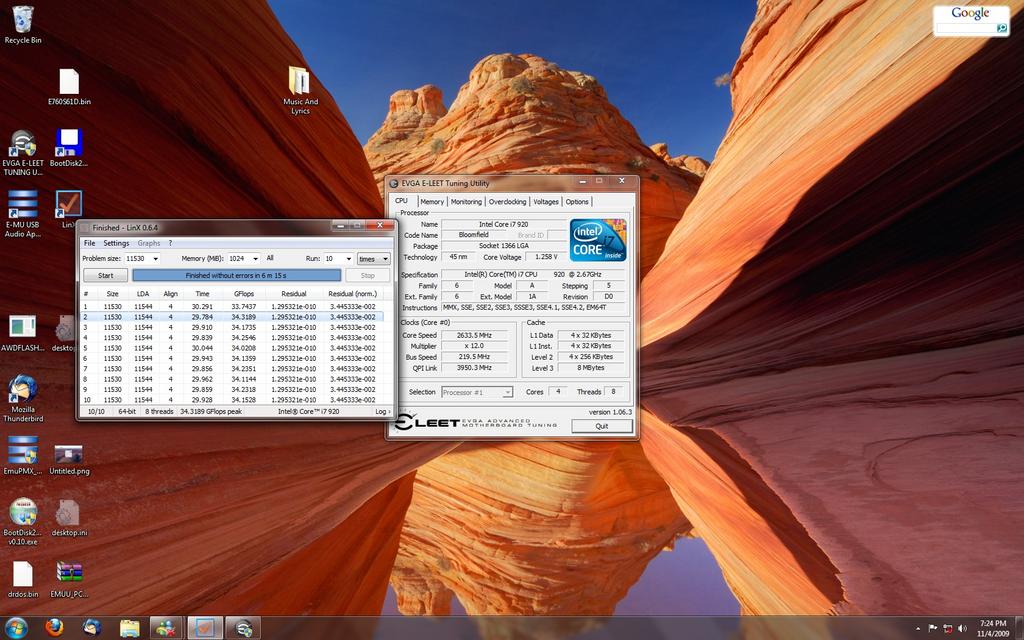Click the 'Finished without errors' progress bar
Viewport: 1024px width, 640px height.
point(236,276)
